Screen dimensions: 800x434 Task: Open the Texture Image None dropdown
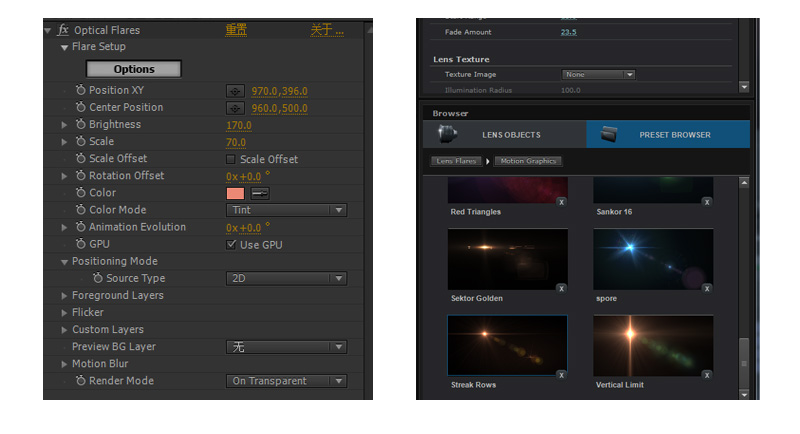(x=598, y=74)
